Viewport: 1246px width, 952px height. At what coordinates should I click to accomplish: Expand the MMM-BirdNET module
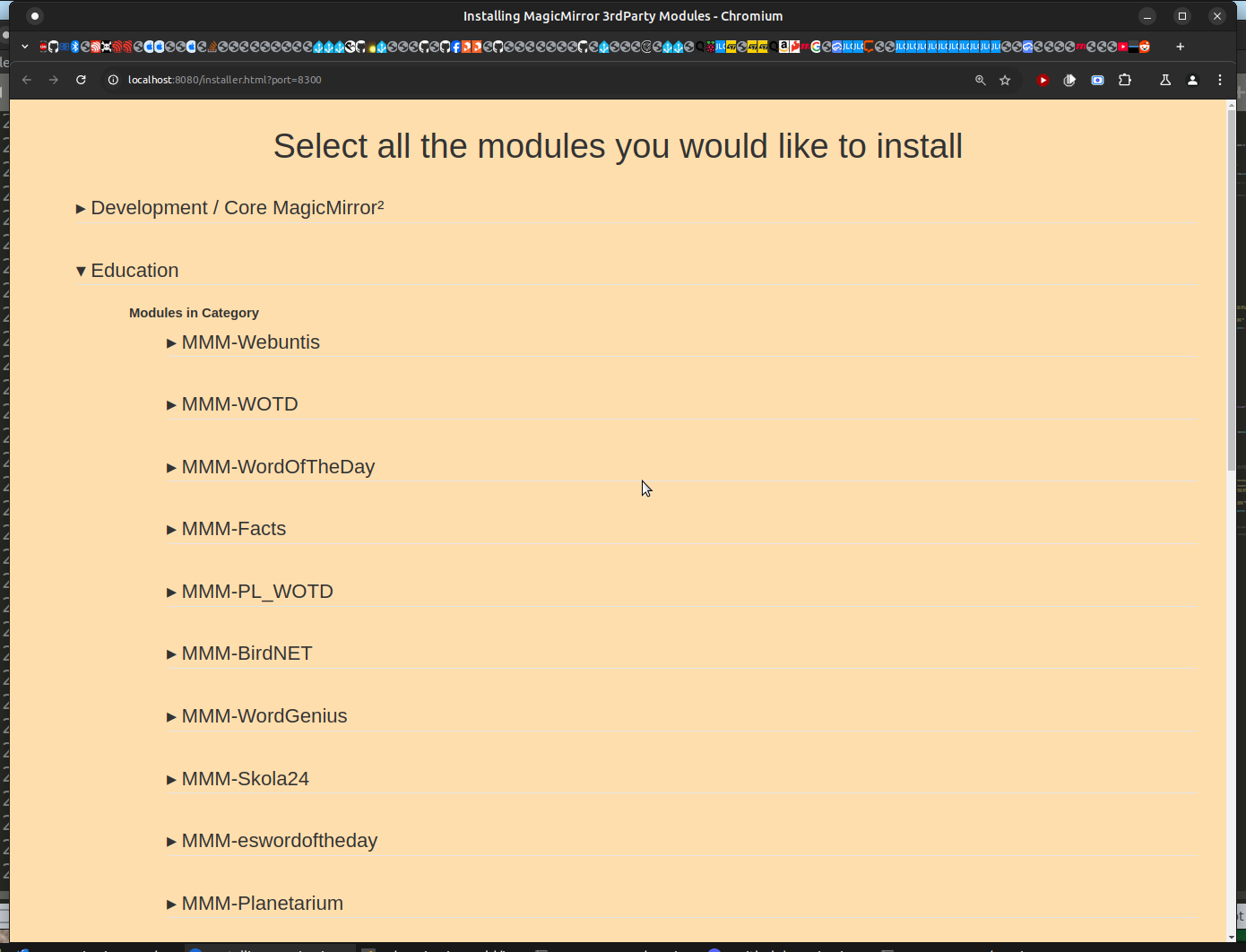[x=239, y=653]
